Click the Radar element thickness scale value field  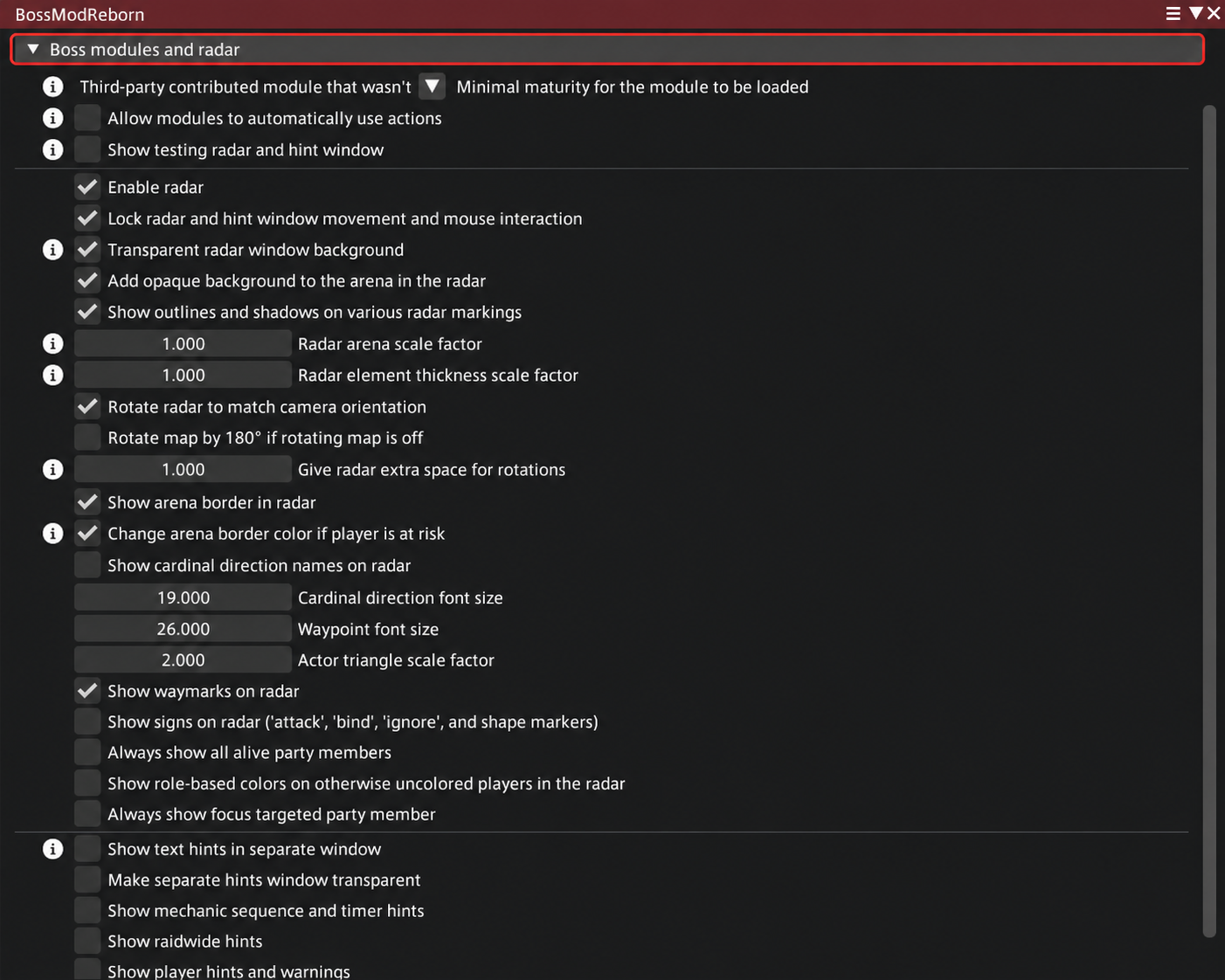click(183, 375)
